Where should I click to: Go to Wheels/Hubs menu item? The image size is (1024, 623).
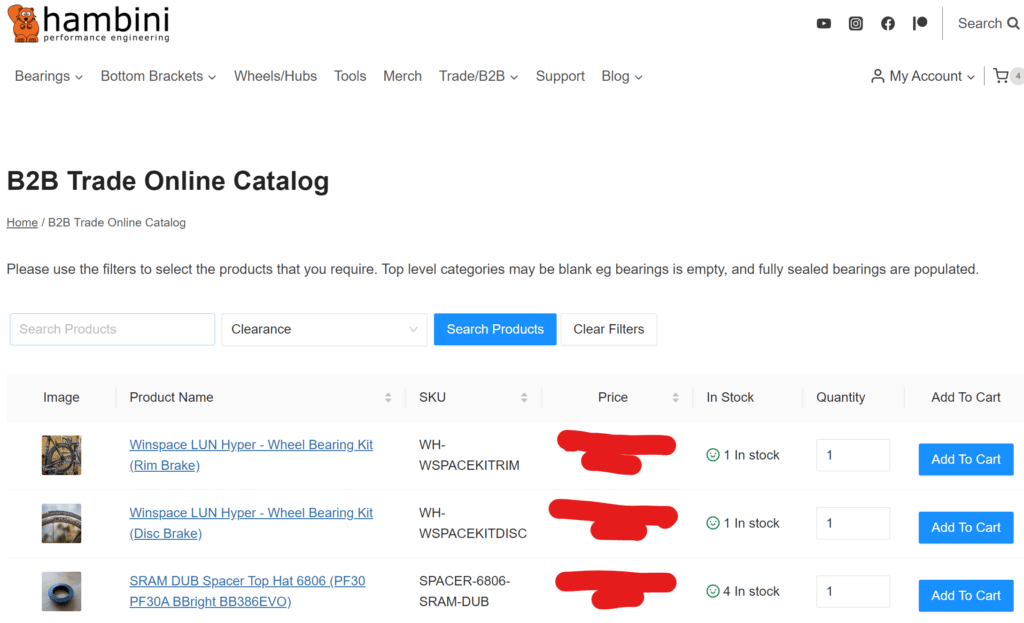click(275, 76)
